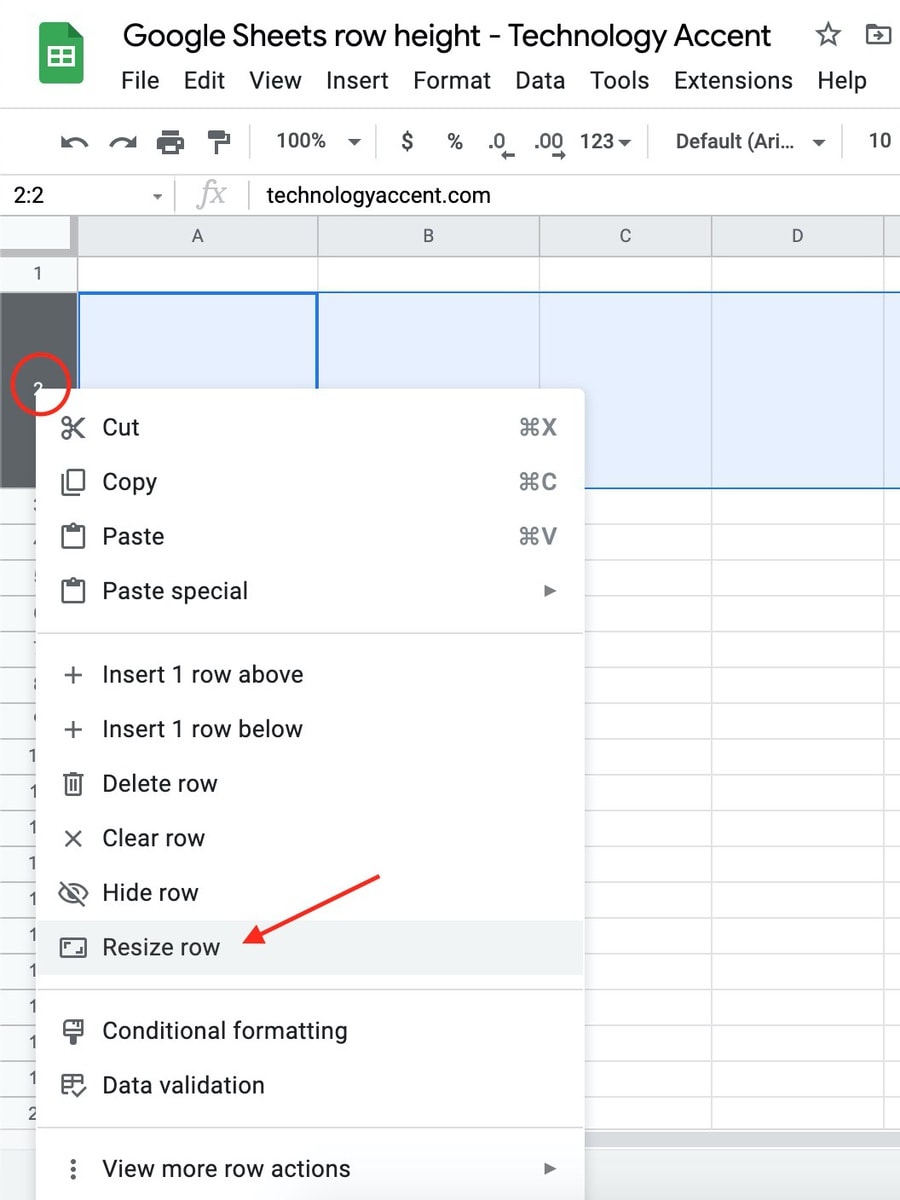
Task: Open the Help menu
Action: click(x=842, y=80)
